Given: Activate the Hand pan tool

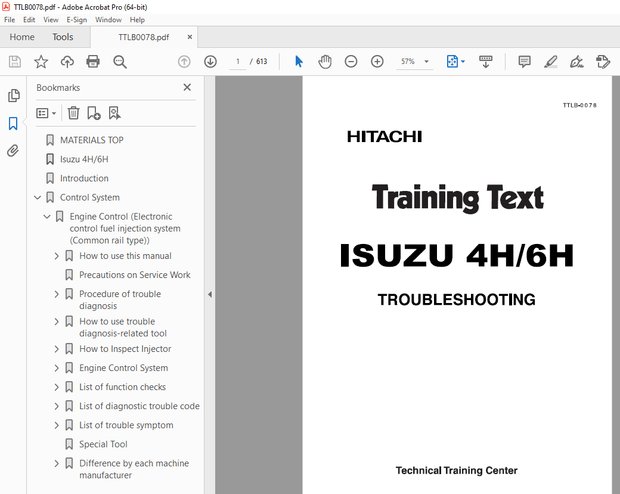Looking at the screenshot, I should click(325, 62).
